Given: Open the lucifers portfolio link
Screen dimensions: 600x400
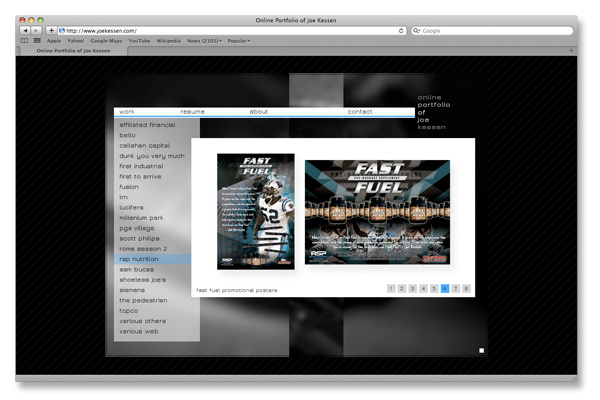Looking at the screenshot, I should pos(131,207).
